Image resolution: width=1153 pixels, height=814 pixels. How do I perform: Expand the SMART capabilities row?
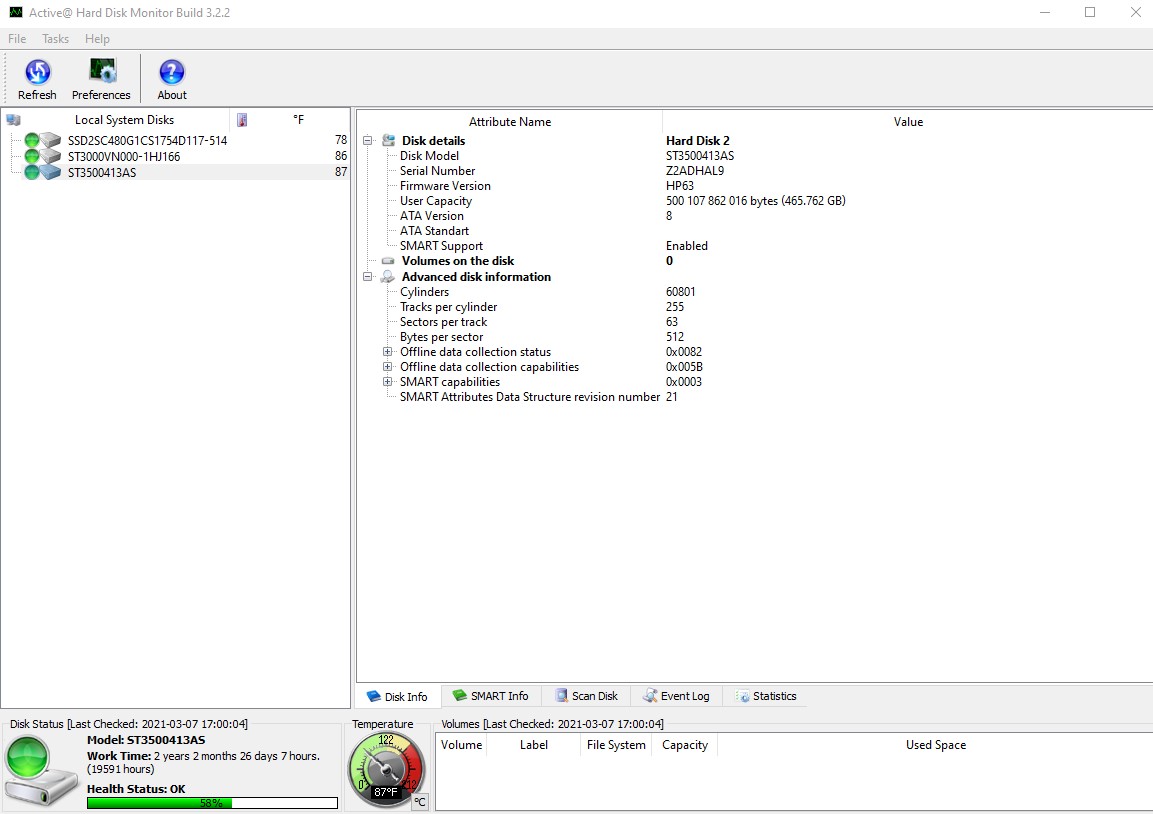pos(388,382)
